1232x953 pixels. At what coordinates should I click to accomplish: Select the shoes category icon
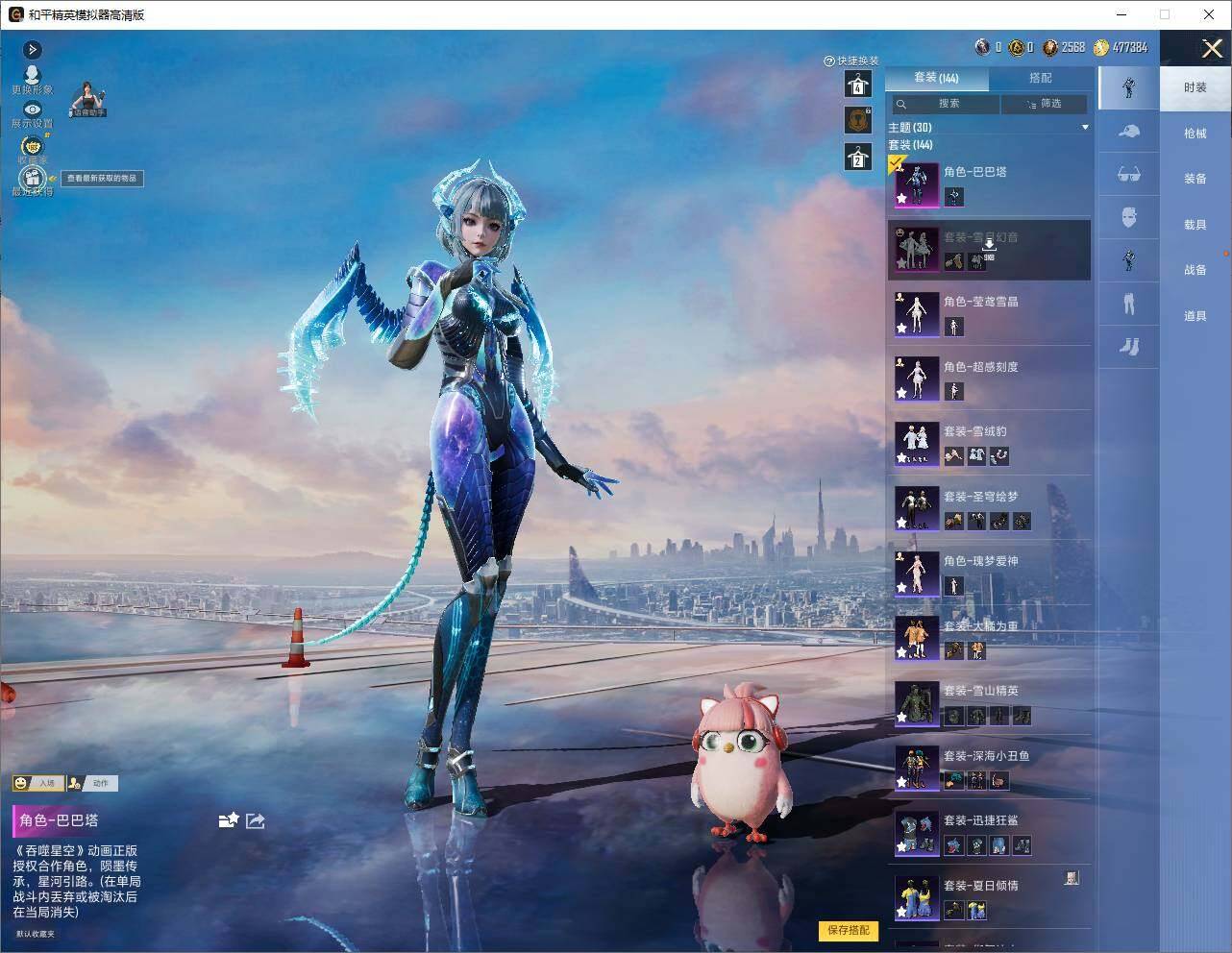tap(1128, 347)
